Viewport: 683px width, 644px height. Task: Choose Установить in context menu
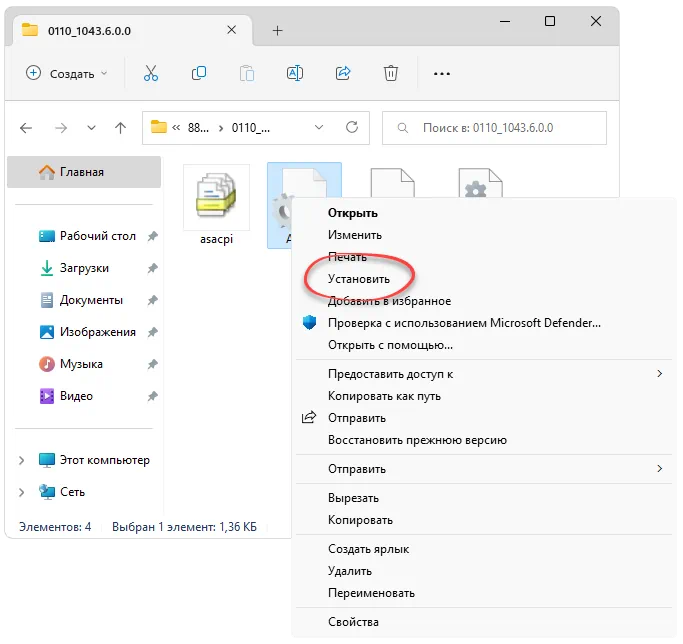(484, 279)
